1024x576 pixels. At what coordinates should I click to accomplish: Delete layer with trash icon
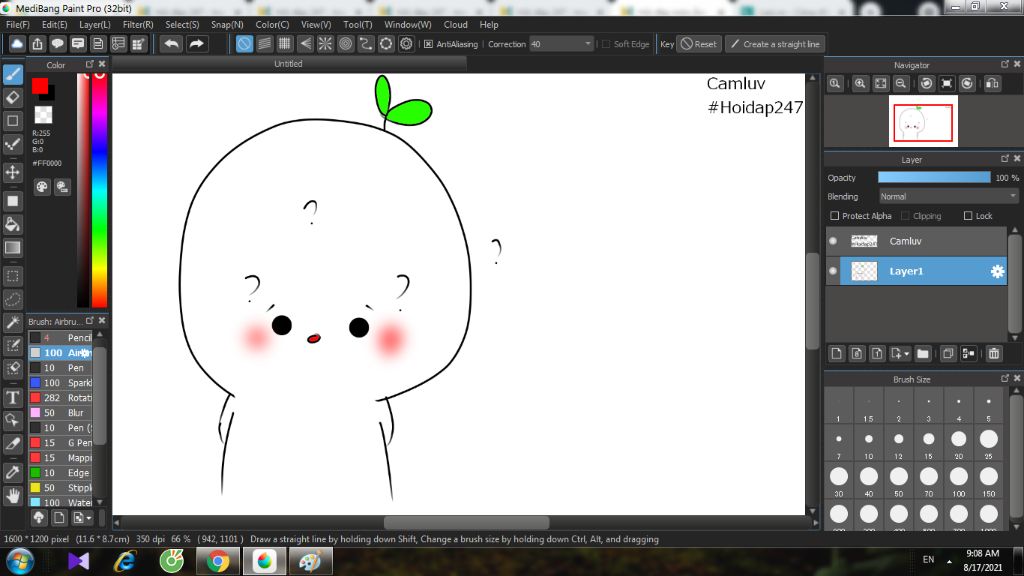click(x=994, y=353)
